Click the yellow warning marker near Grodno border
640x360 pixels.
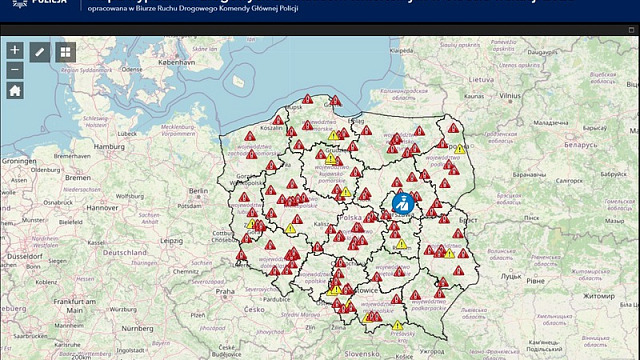[x=460, y=149]
